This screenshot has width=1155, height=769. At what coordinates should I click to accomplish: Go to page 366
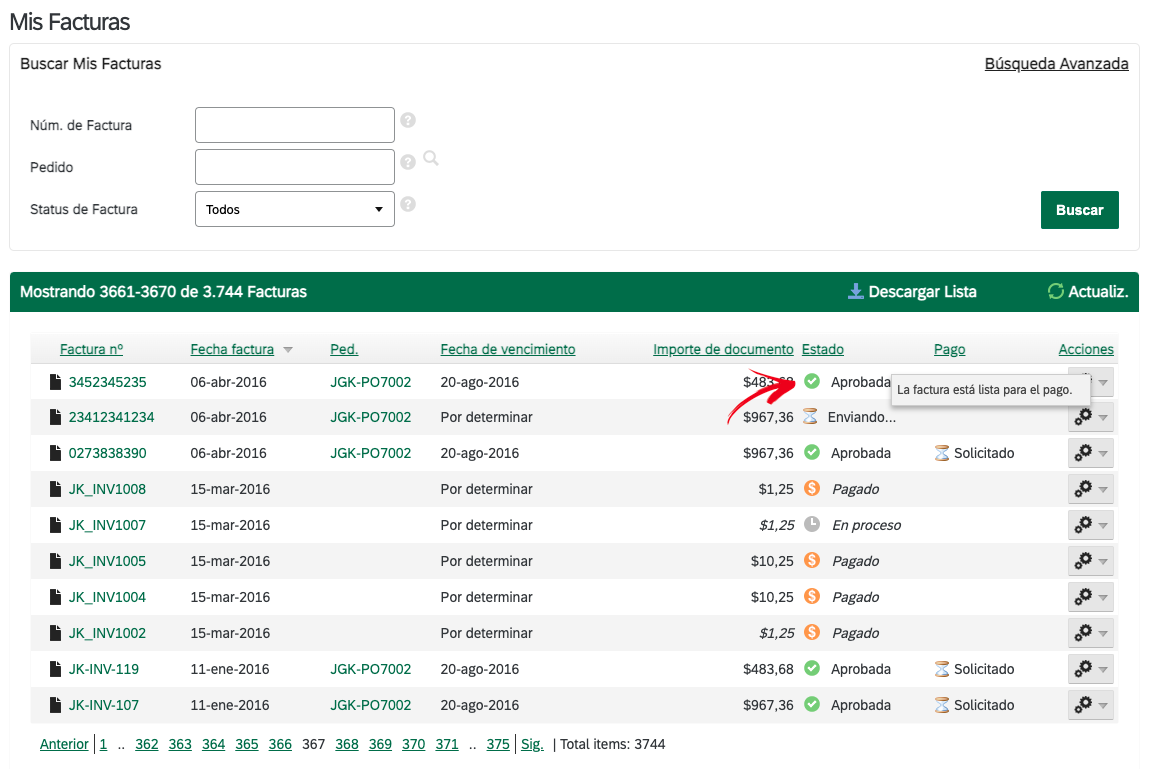click(x=280, y=744)
